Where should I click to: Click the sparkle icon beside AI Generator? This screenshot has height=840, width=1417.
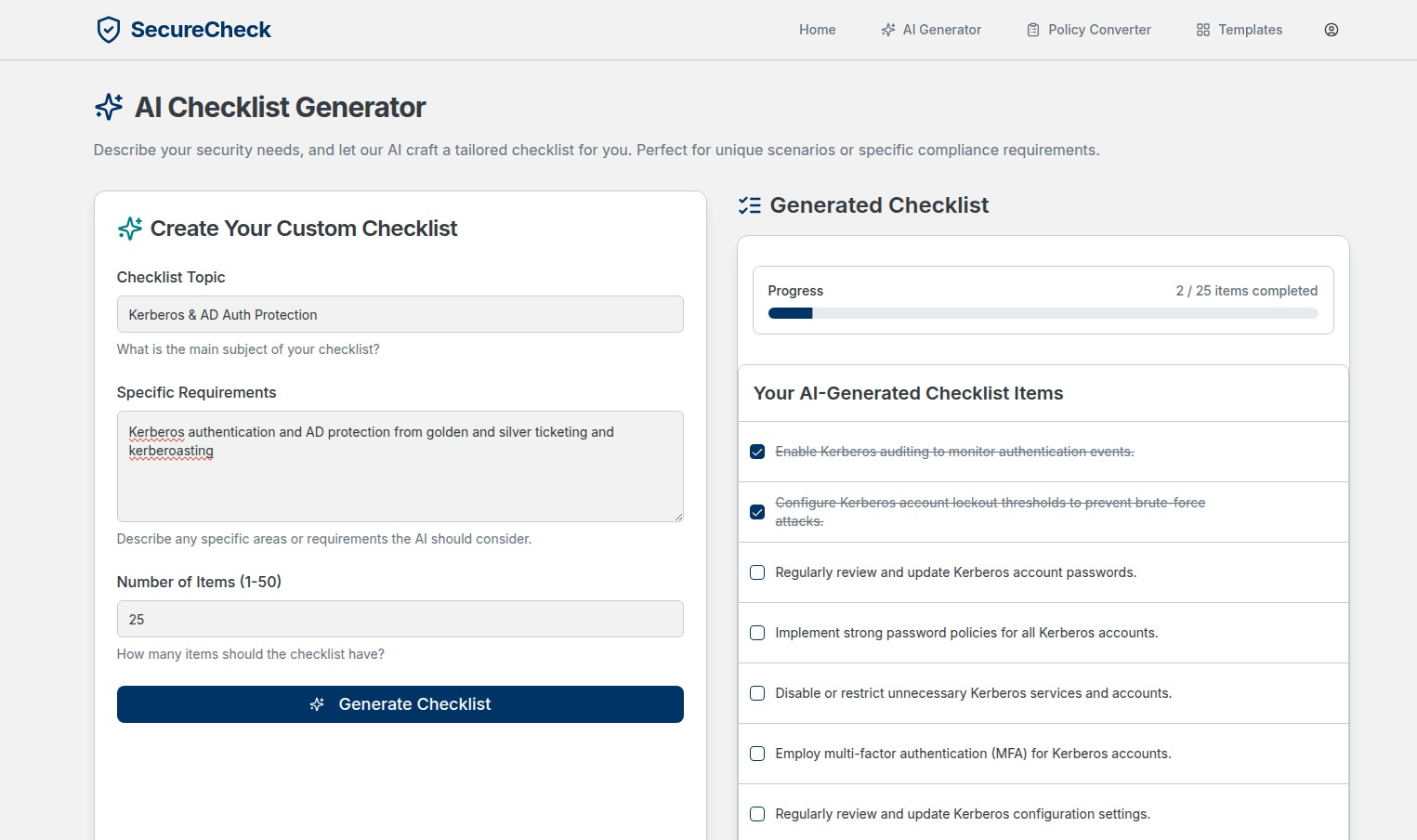pyautogui.click(x=886, y=29)
